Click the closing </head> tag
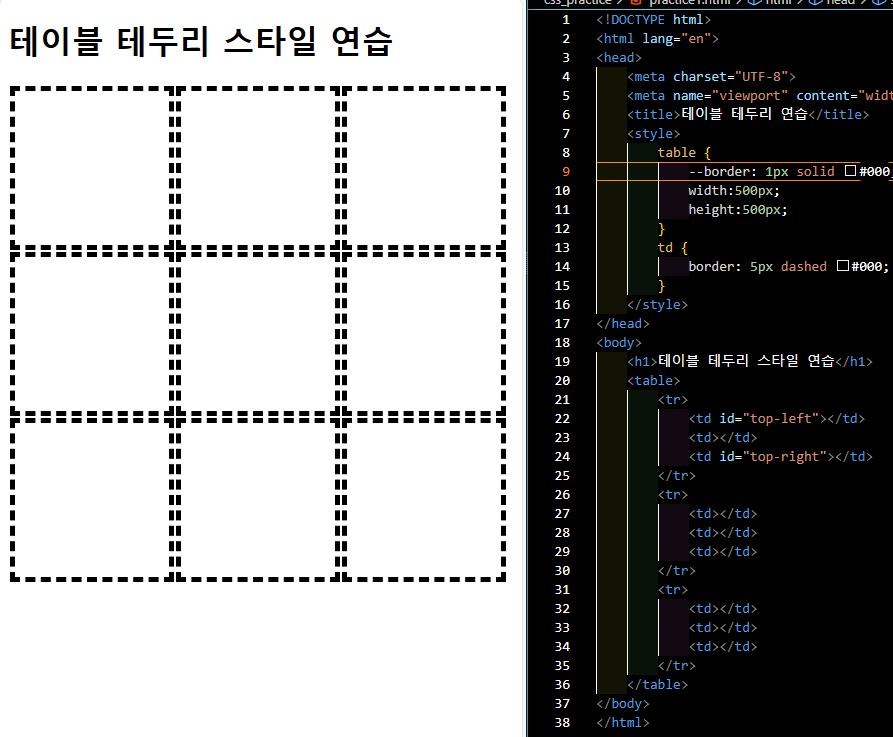 pos(622,323)
